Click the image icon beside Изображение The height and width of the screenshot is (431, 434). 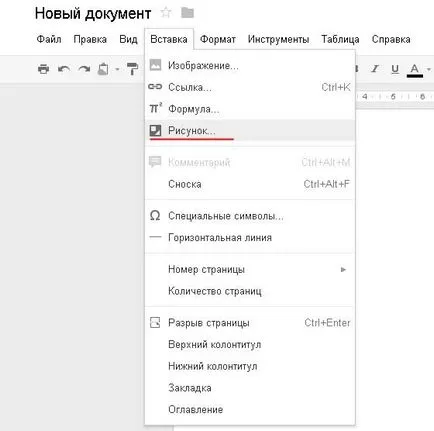[x=155, y=65]
